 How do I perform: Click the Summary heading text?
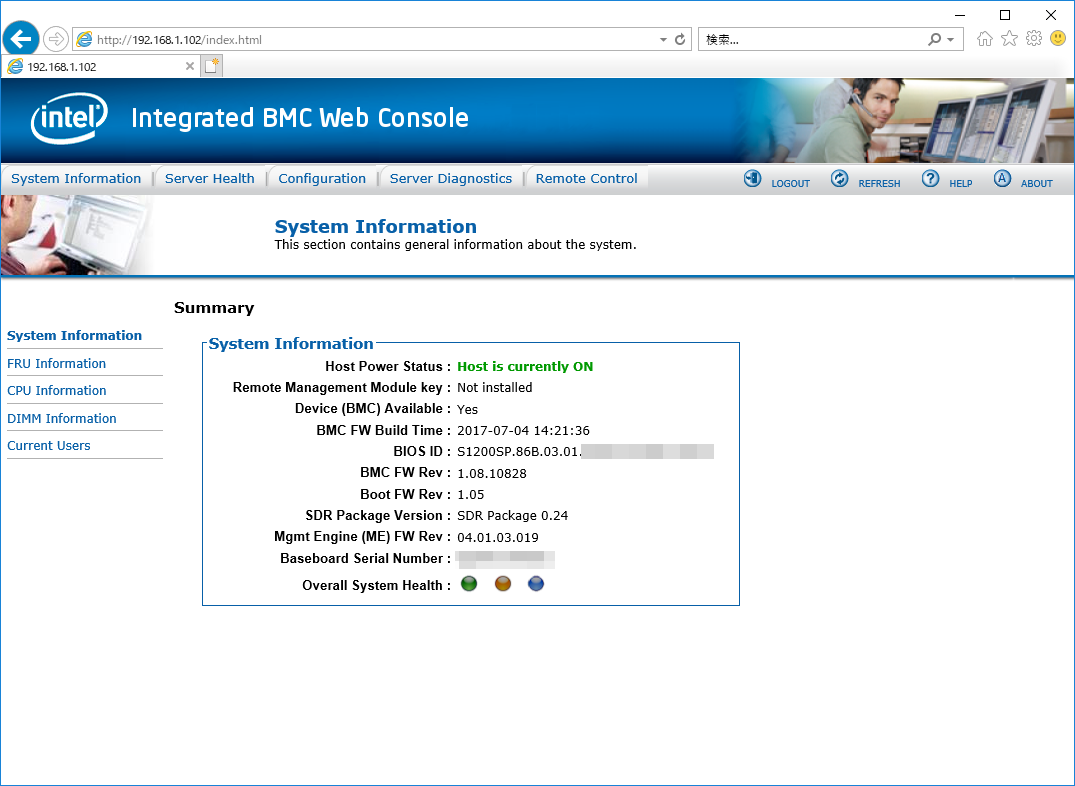click(214, 308)
